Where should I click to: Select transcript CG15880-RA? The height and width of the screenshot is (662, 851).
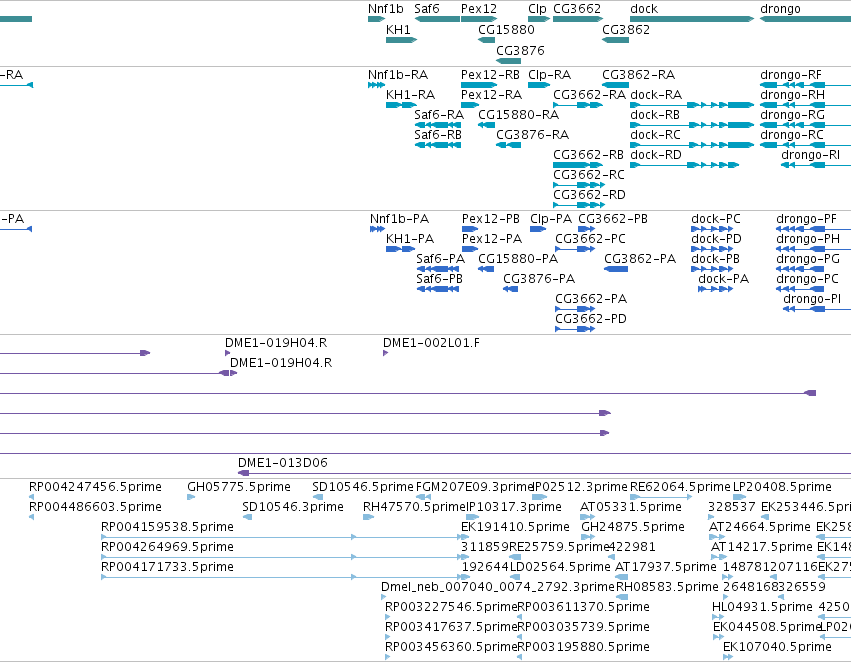click(x=518, y=114)
